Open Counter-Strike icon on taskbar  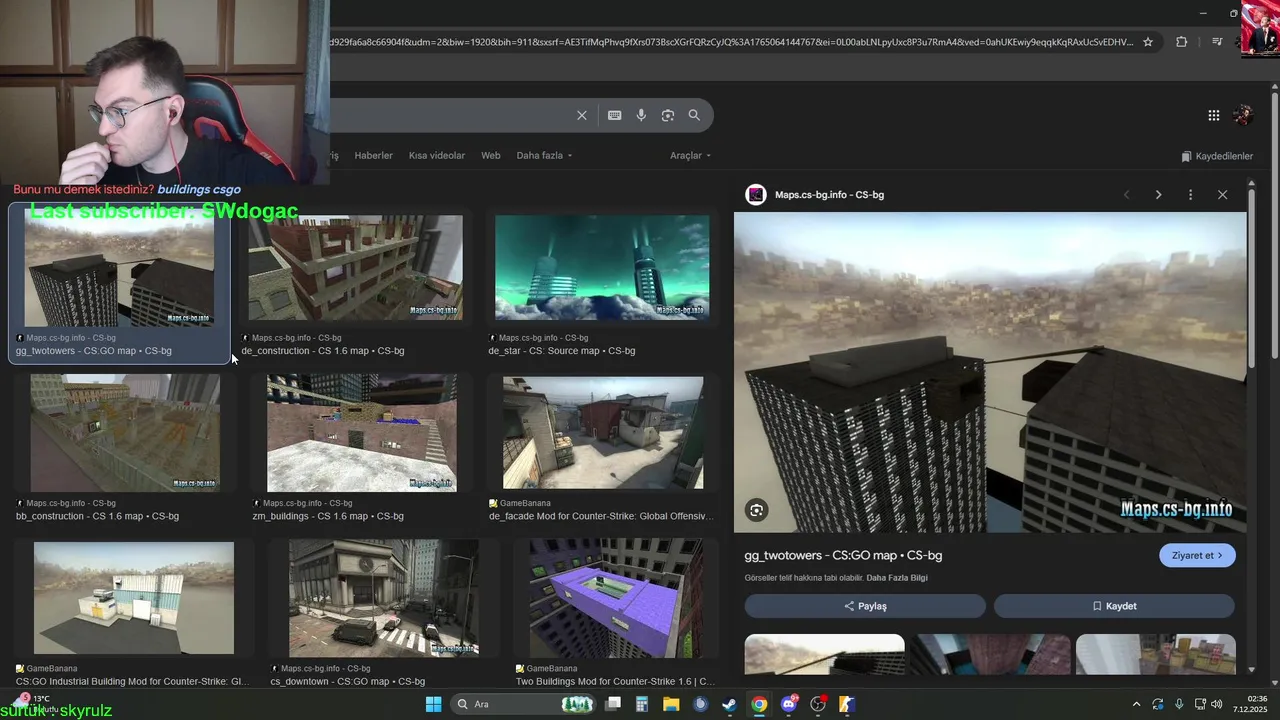[847, 704]
